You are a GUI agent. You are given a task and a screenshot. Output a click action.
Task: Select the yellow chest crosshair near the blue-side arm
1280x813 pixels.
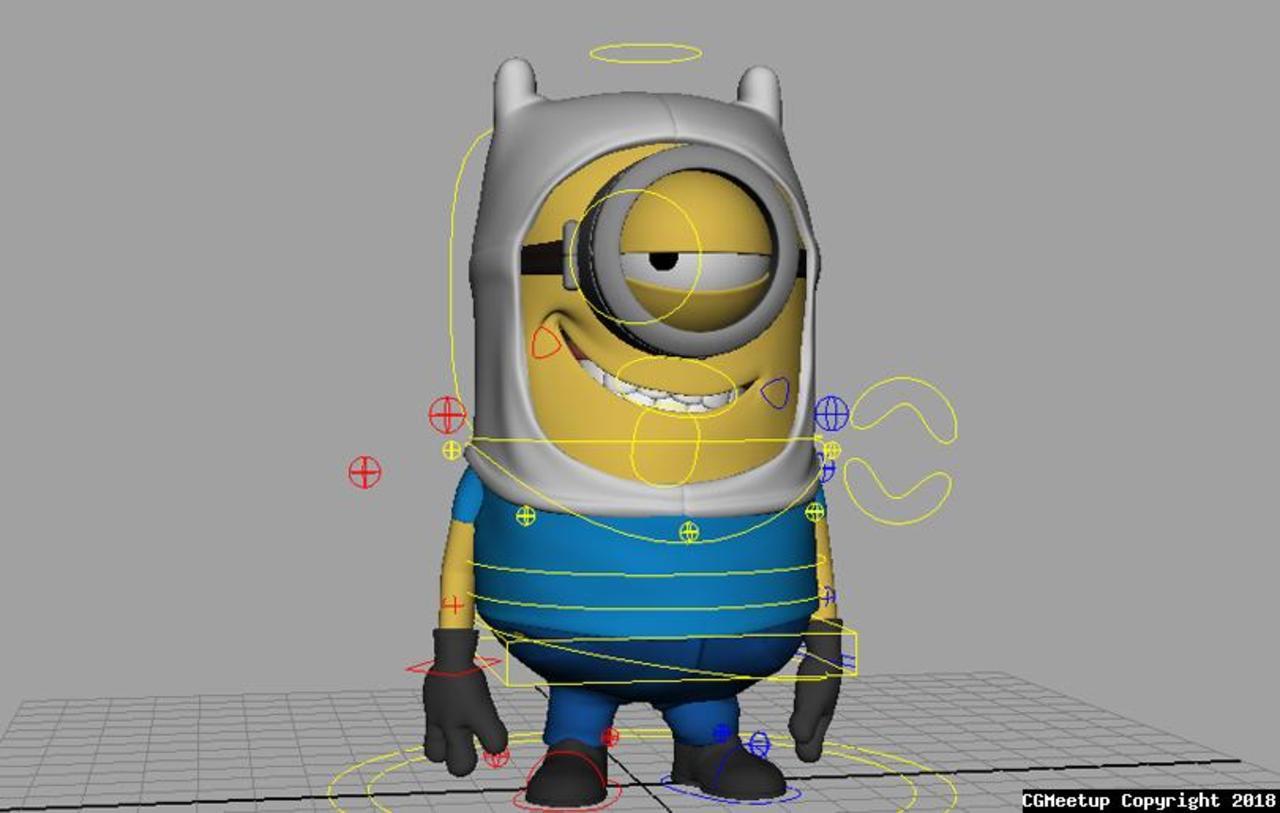coord(815,512)
